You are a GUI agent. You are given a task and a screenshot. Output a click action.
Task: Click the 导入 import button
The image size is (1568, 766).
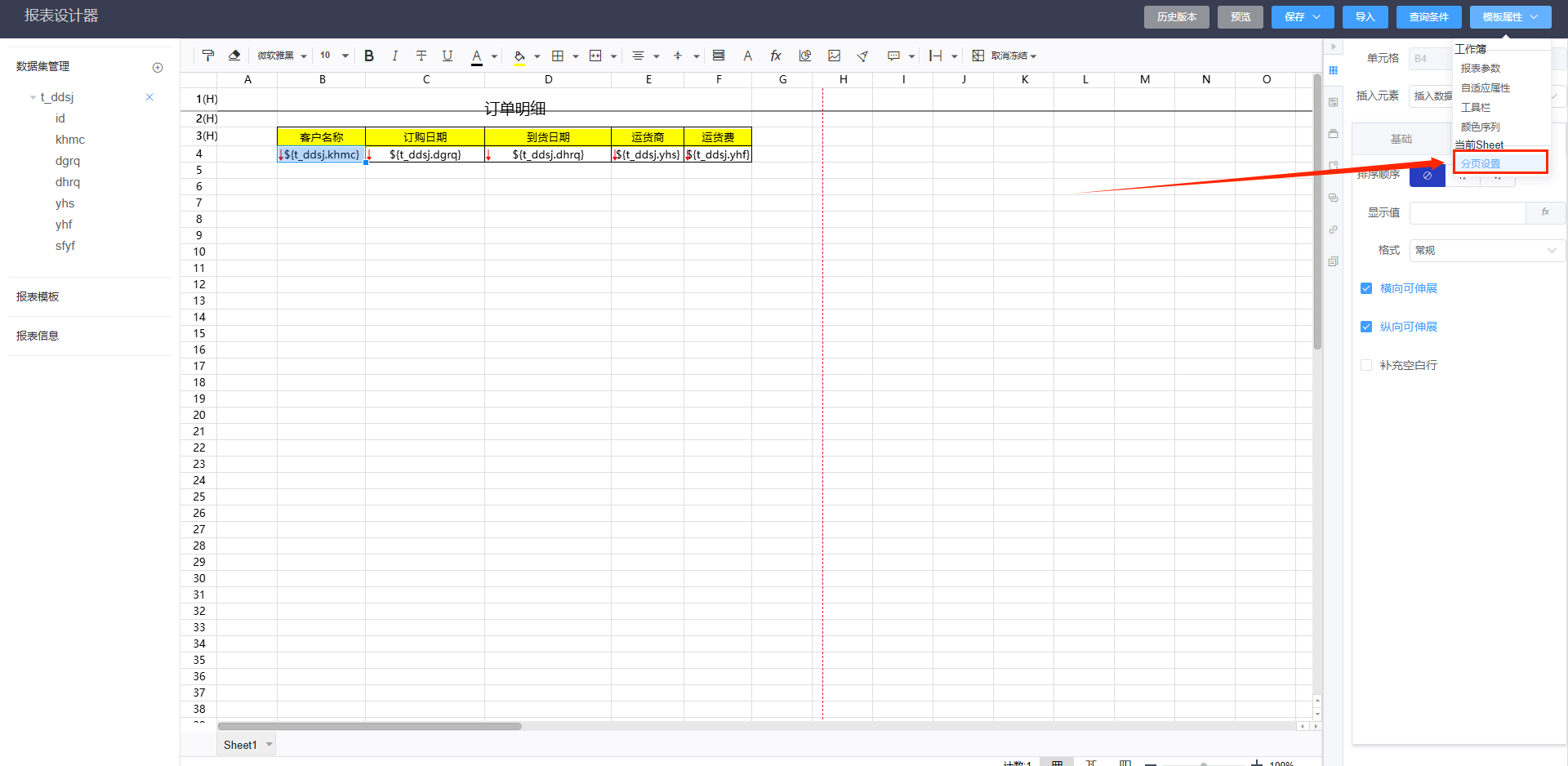pyautogui.click(x=1365, y=16)
